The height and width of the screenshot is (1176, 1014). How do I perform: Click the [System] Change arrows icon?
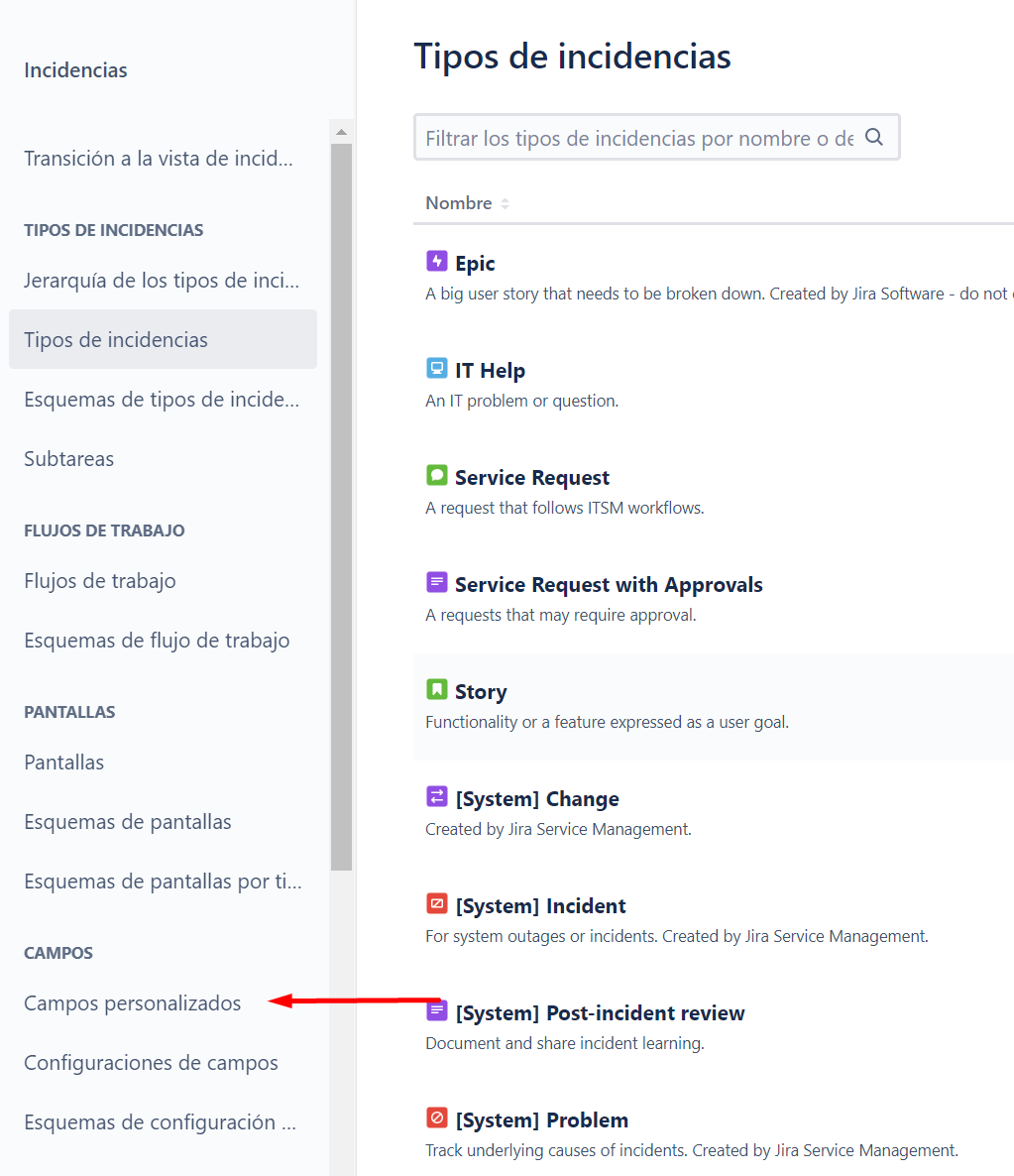(x=437, y=797)
